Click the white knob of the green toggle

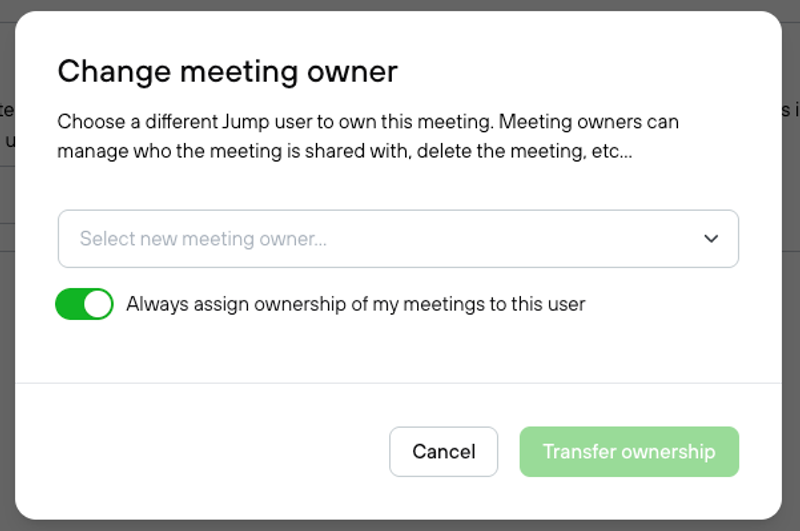[x=97, y=304]
